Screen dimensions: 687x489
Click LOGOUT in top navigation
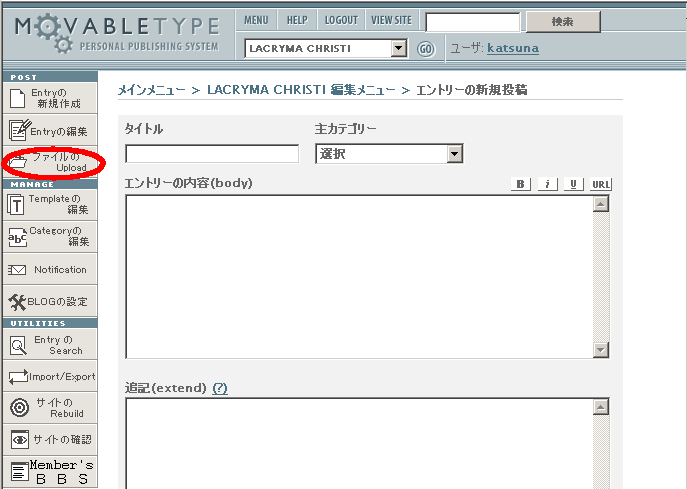click(x=341, y=20)
